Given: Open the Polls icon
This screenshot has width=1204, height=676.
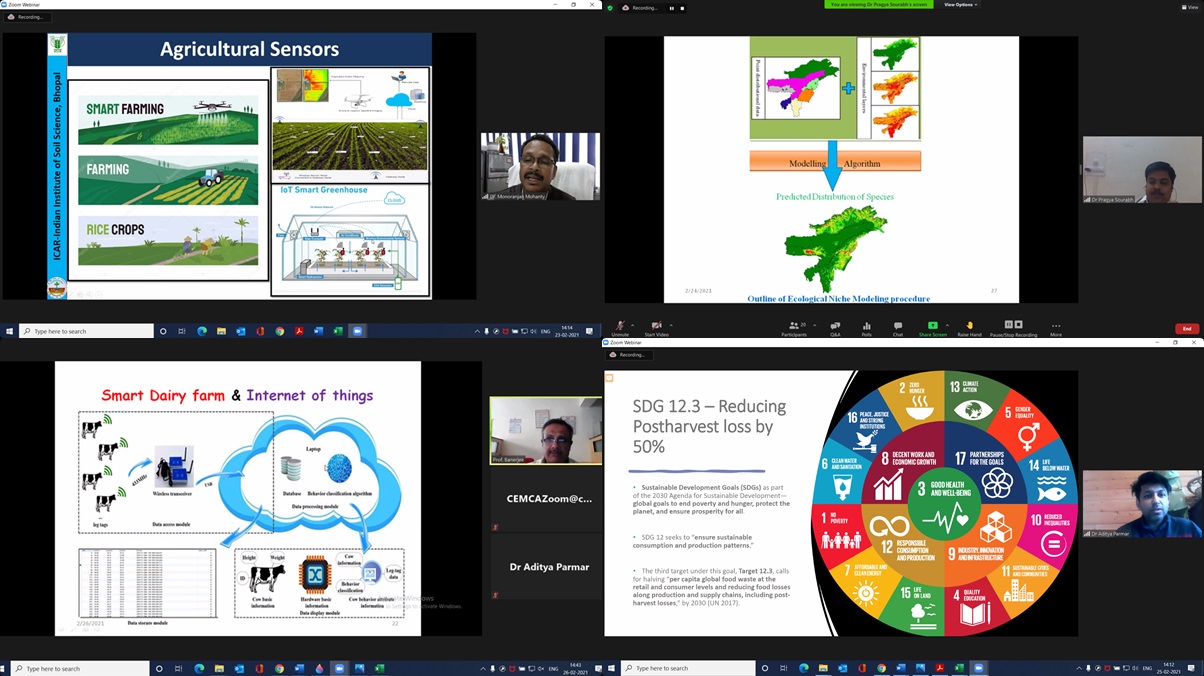Looking at the screenshot, I should coord(866,326).
